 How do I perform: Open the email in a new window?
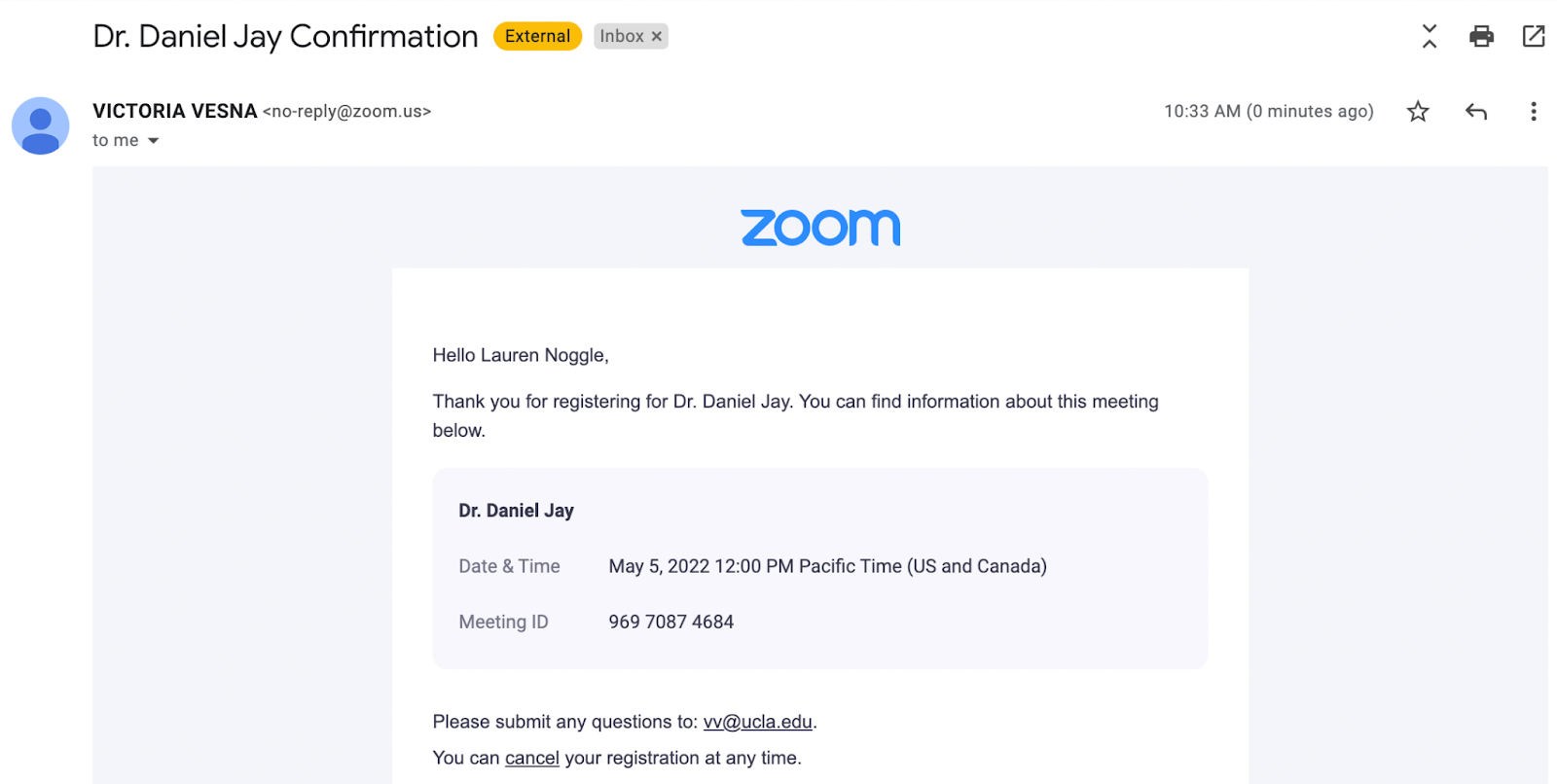(1534, 36)
